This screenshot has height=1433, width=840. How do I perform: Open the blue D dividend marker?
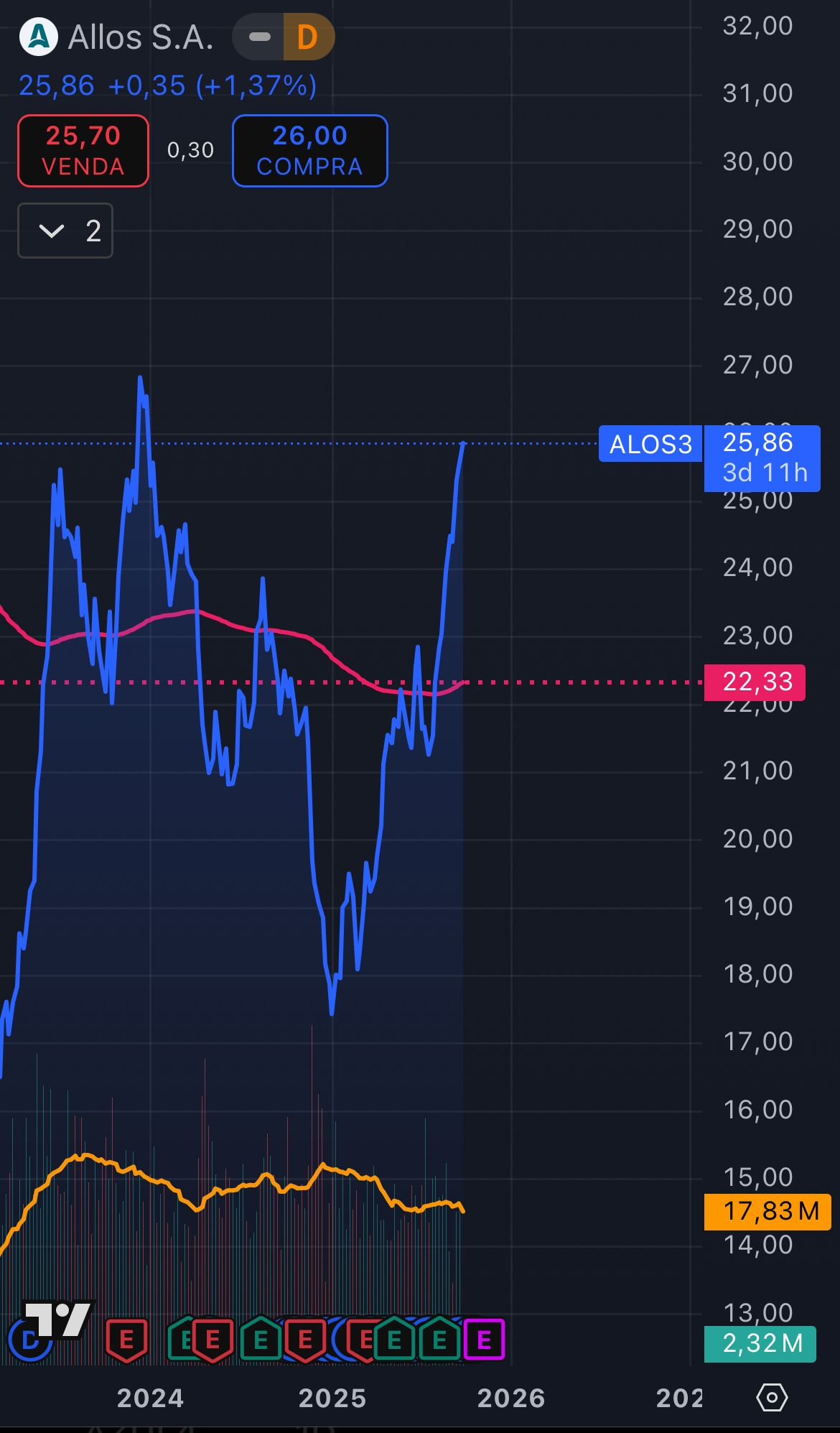(30, 1340)
